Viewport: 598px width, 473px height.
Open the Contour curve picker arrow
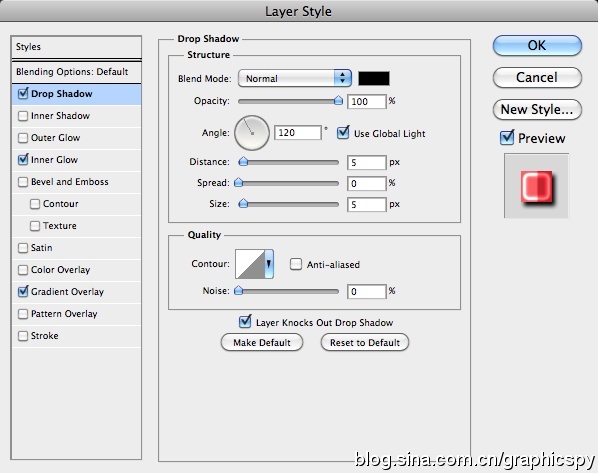tap(269, 264)
